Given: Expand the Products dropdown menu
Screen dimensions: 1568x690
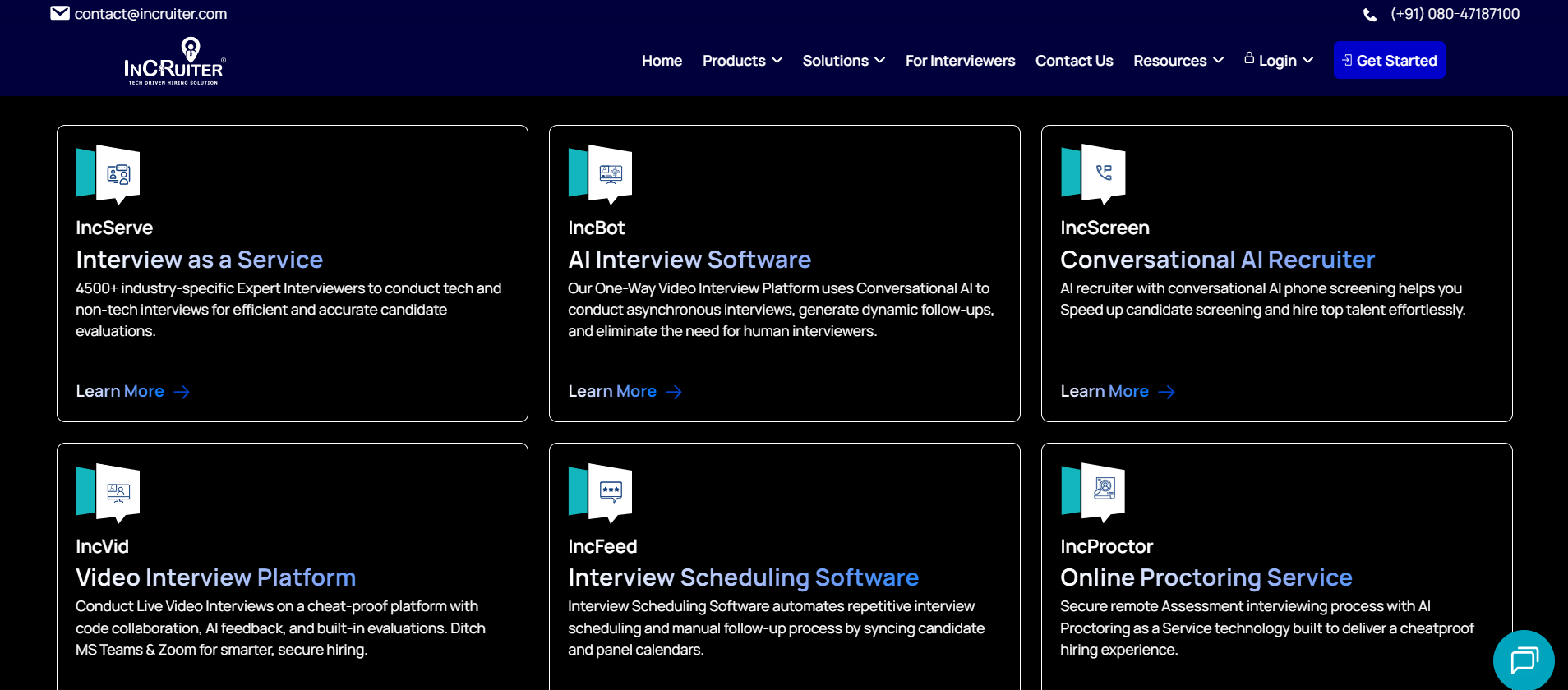Looking at the screenshot, I should [742, 61].
